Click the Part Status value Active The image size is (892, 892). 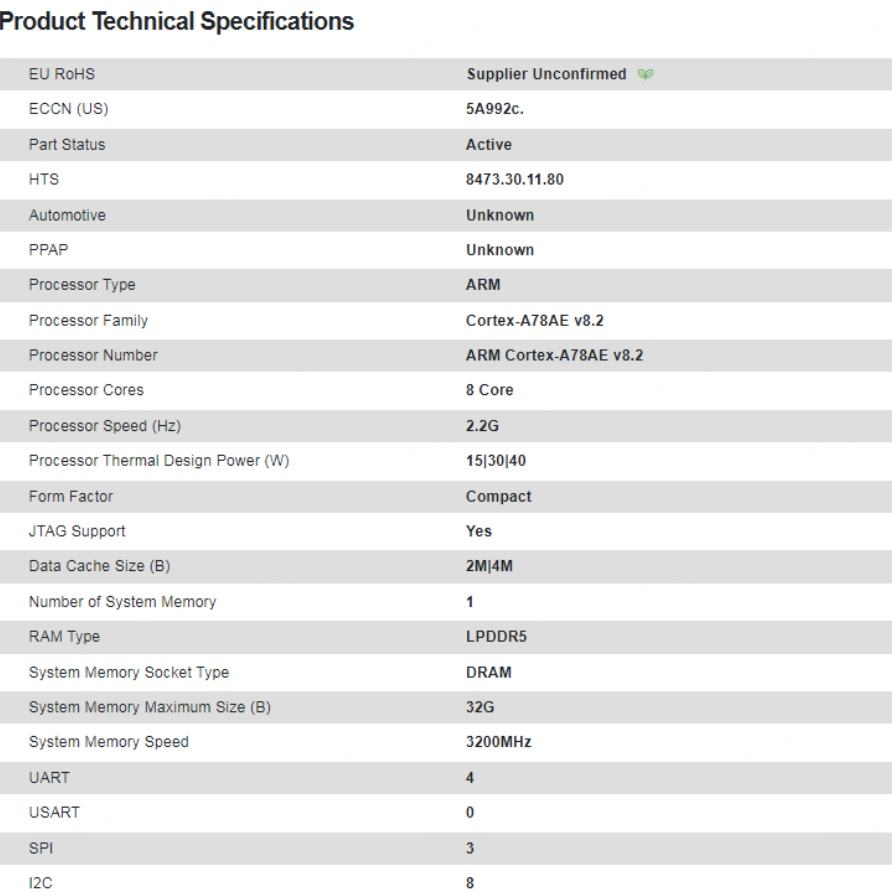click(x=489, y=145)
